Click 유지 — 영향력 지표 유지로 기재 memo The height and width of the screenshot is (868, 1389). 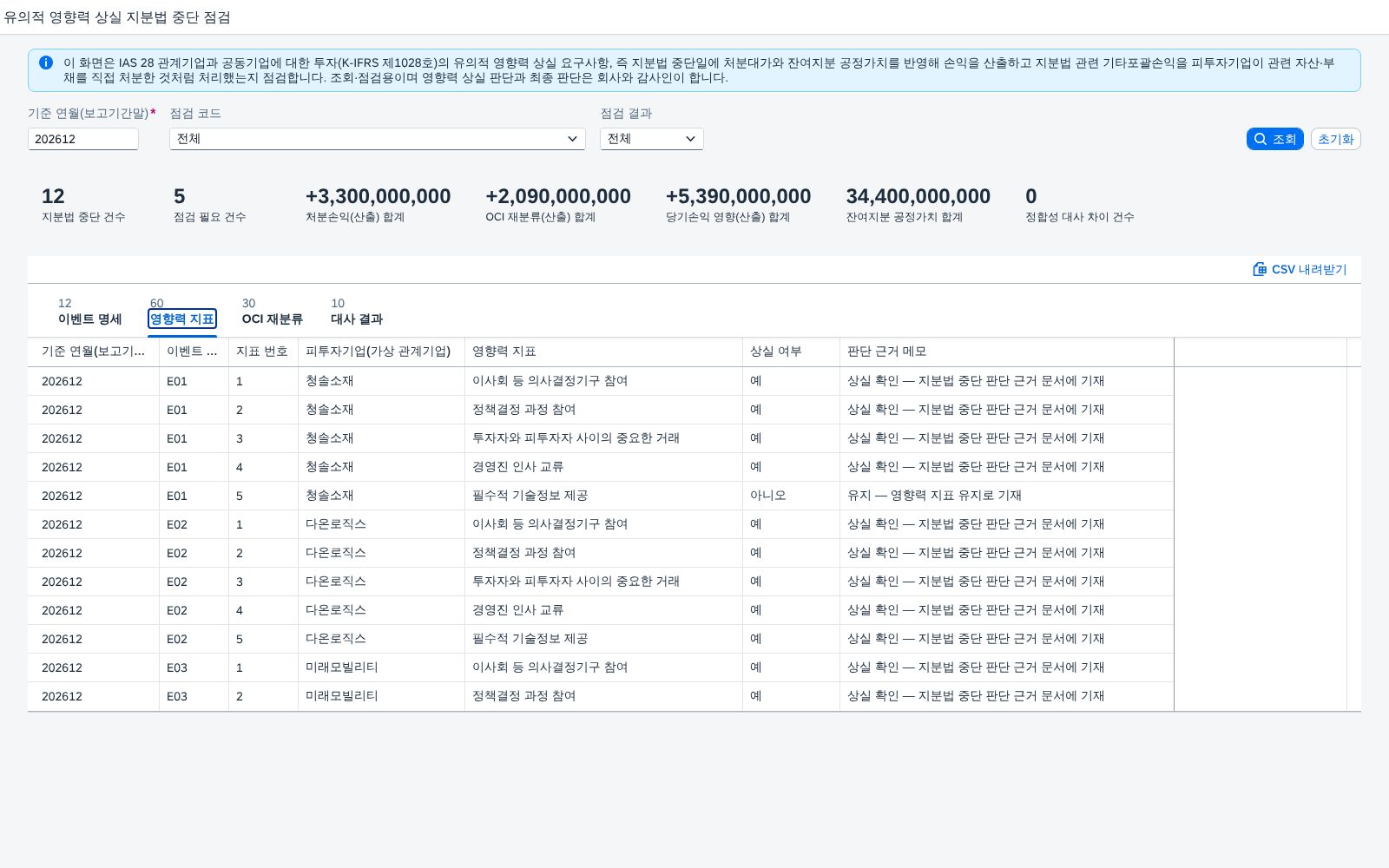click(934, 496)
